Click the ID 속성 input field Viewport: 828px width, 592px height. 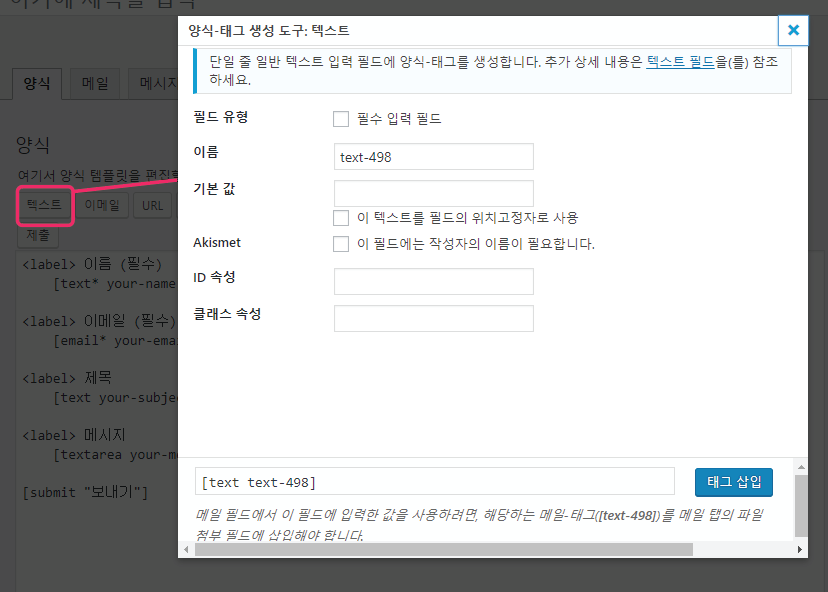434,281
